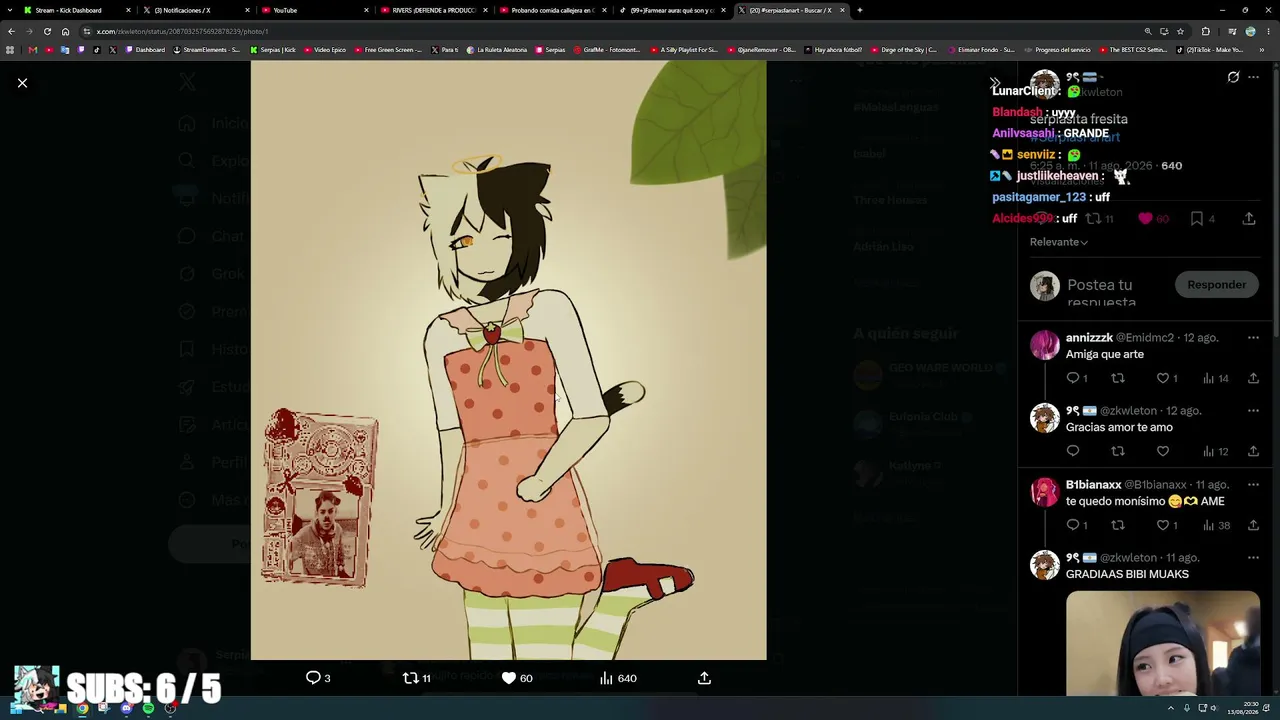This screenshot has height=720, width=1280.
Task: Repost the 'Gracias amor te amo' reply
Action: tap(1118, 451)
